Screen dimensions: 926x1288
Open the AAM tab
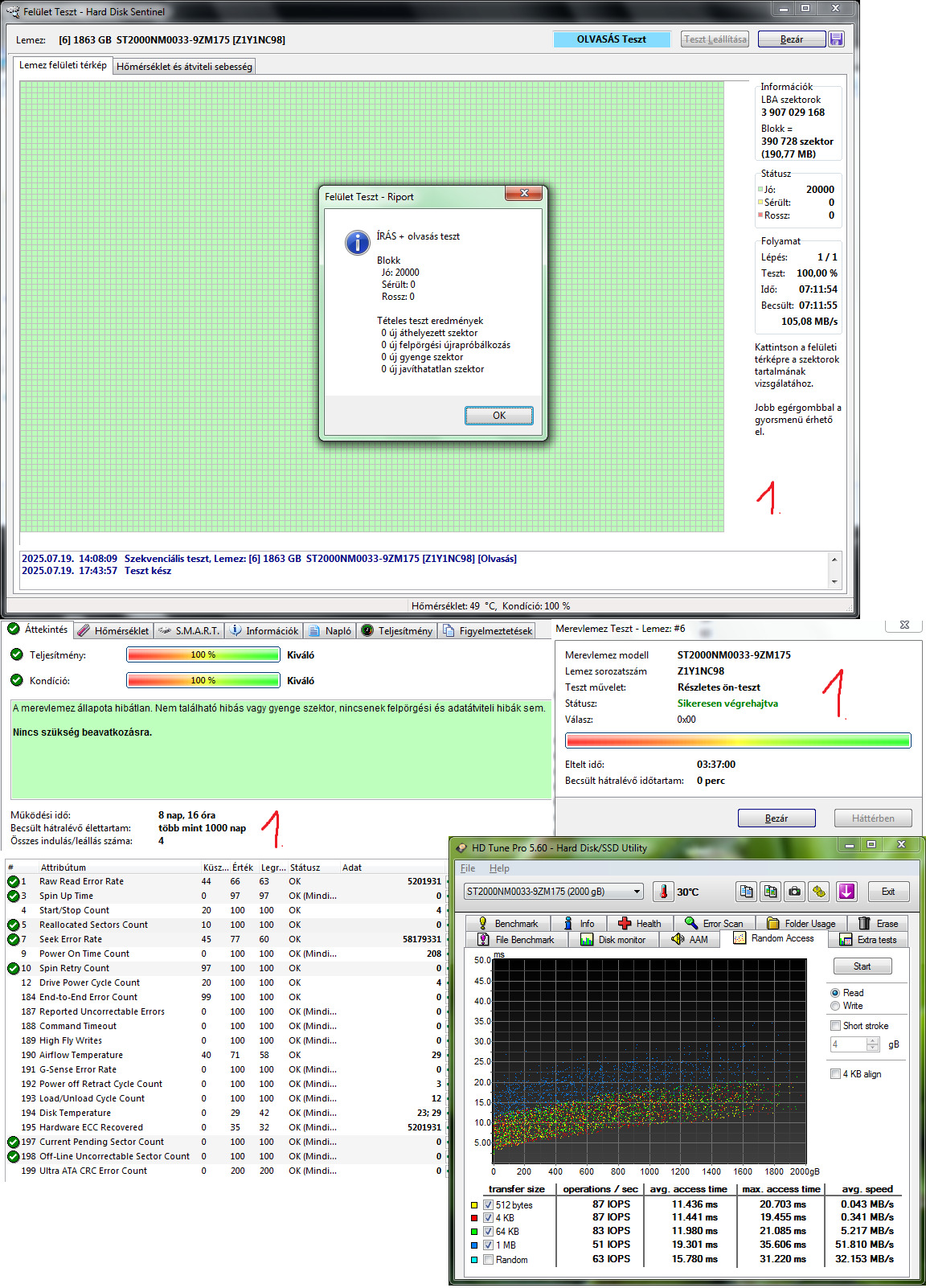(690, 940)
